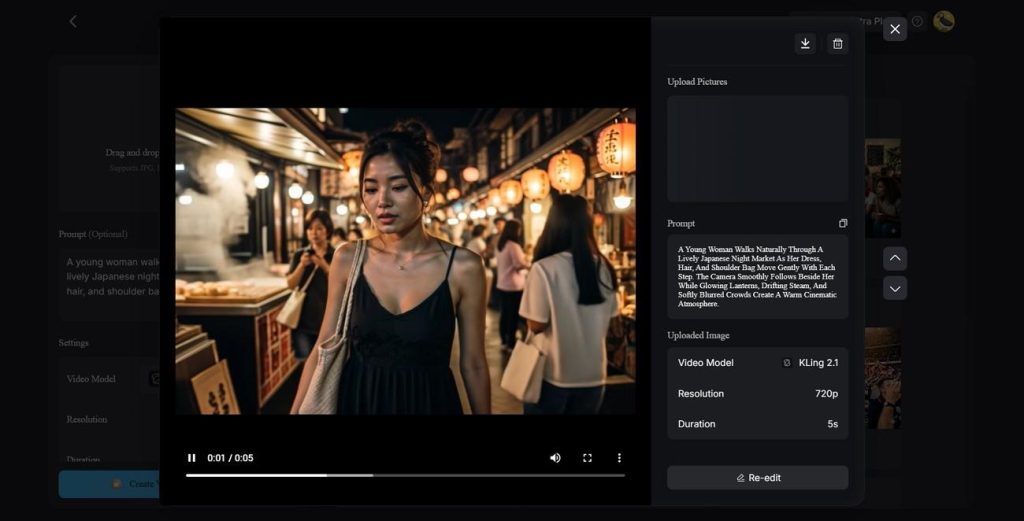The width and height of the screenshot is (1024, 521).
Task: Click the Upload Pictures preview area
Action: 758,148
